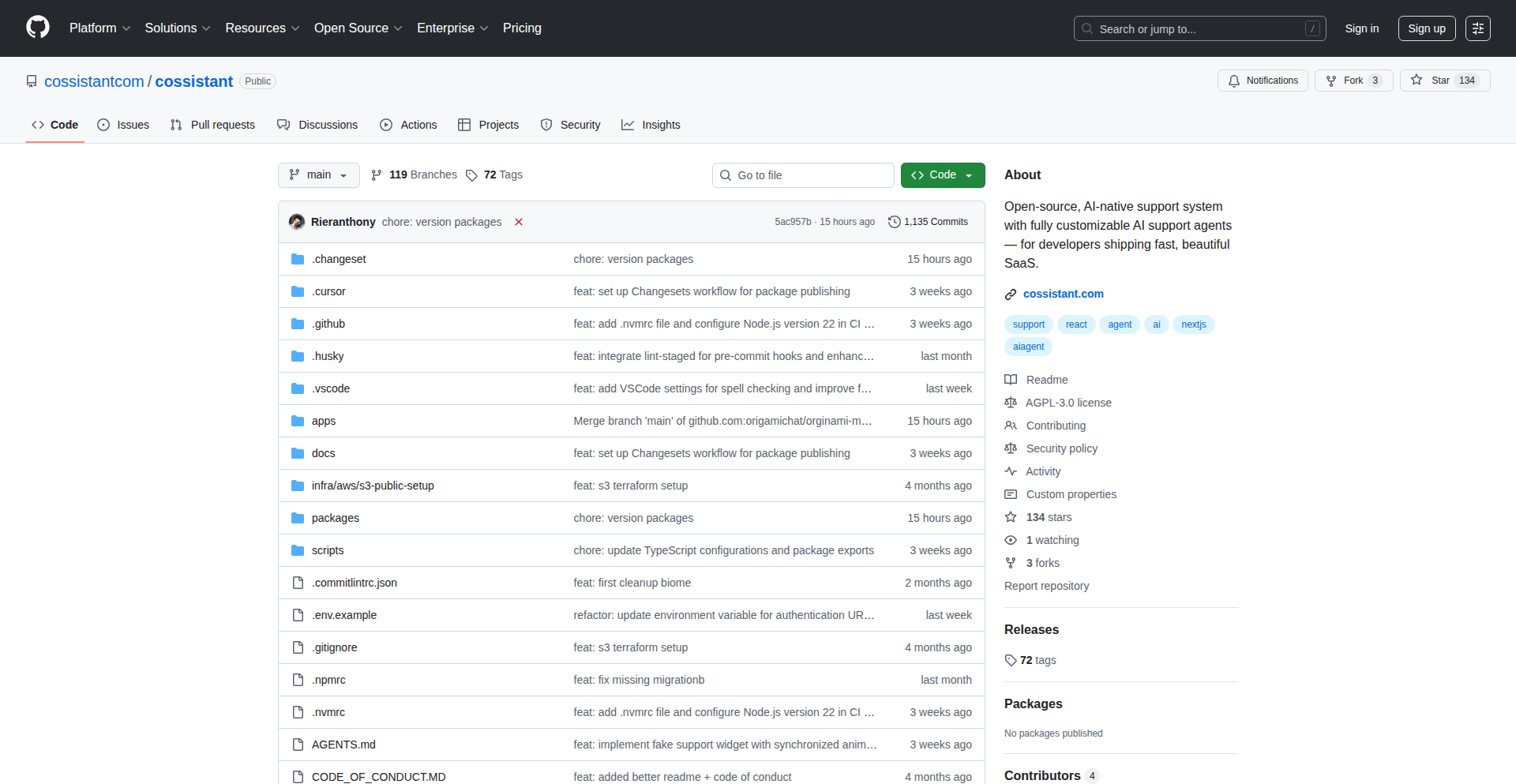This screenshot has width=1516, height=784.
Task: View the 72 Tags link
Action: [494, 175]
